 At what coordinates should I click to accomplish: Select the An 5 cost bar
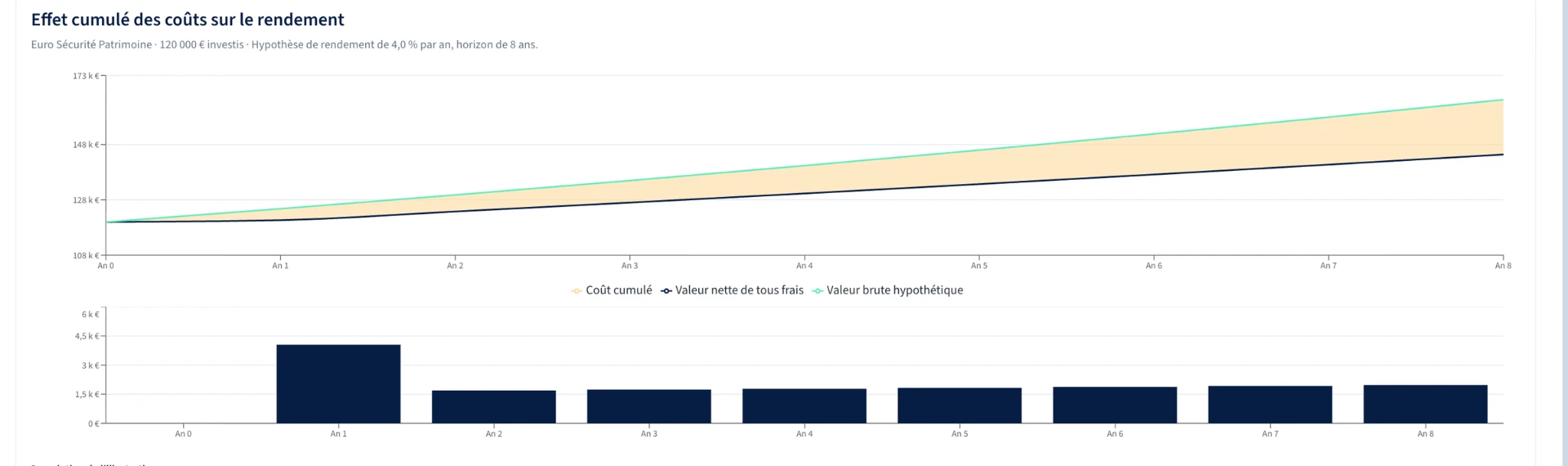[960, 406]
